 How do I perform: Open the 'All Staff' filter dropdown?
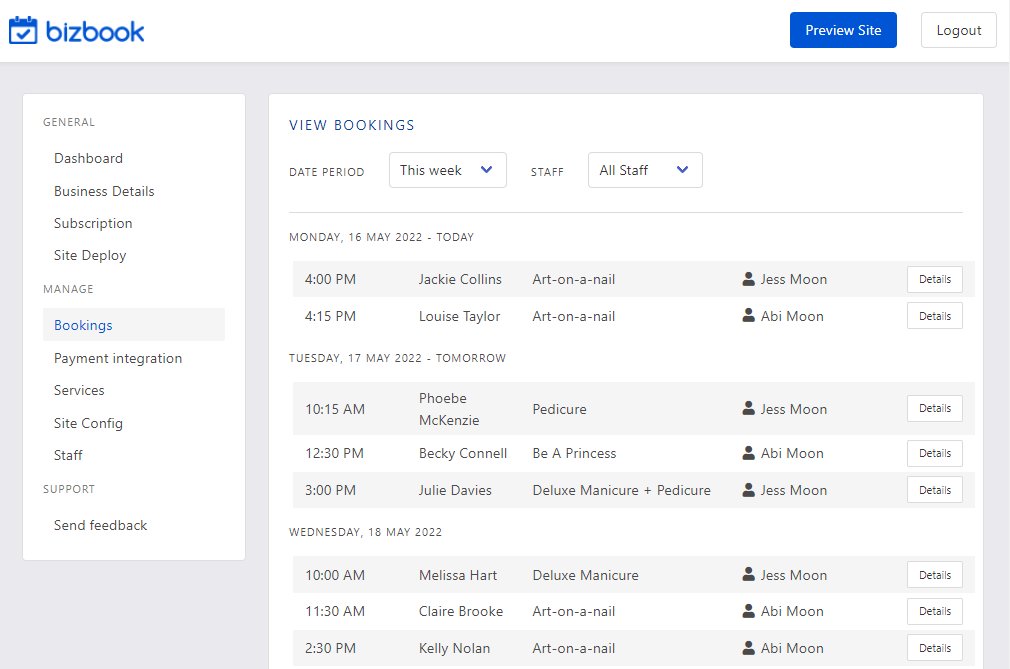pyautogui.click(x=645, y=170)
